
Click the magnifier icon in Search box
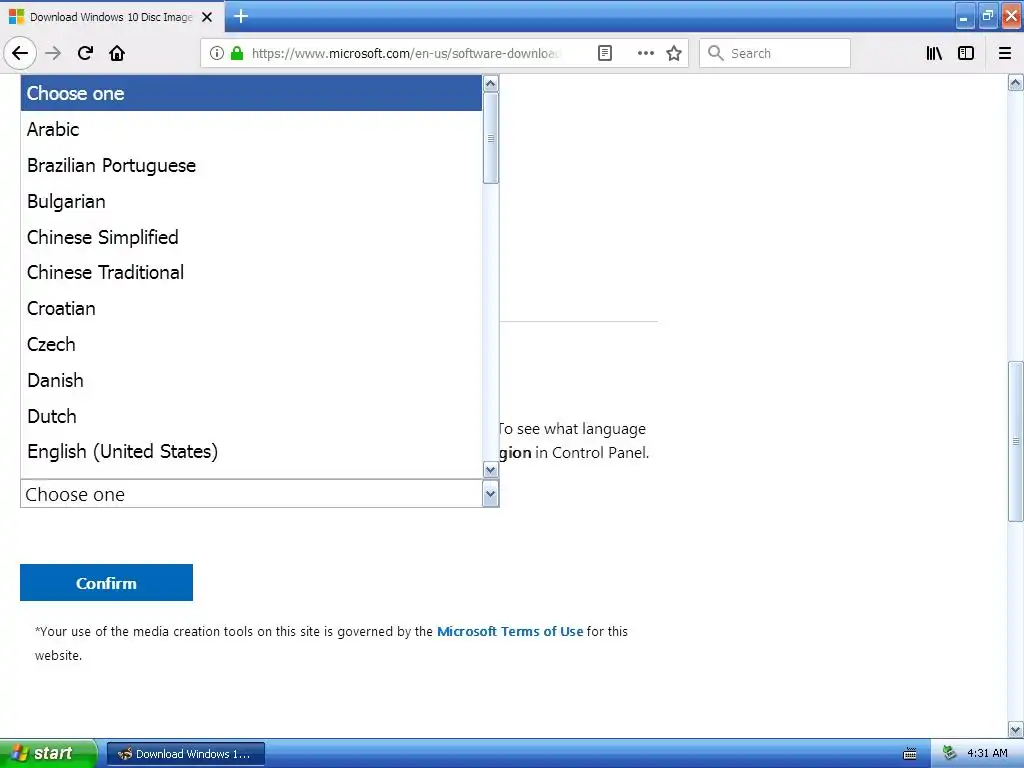[716, 53]
